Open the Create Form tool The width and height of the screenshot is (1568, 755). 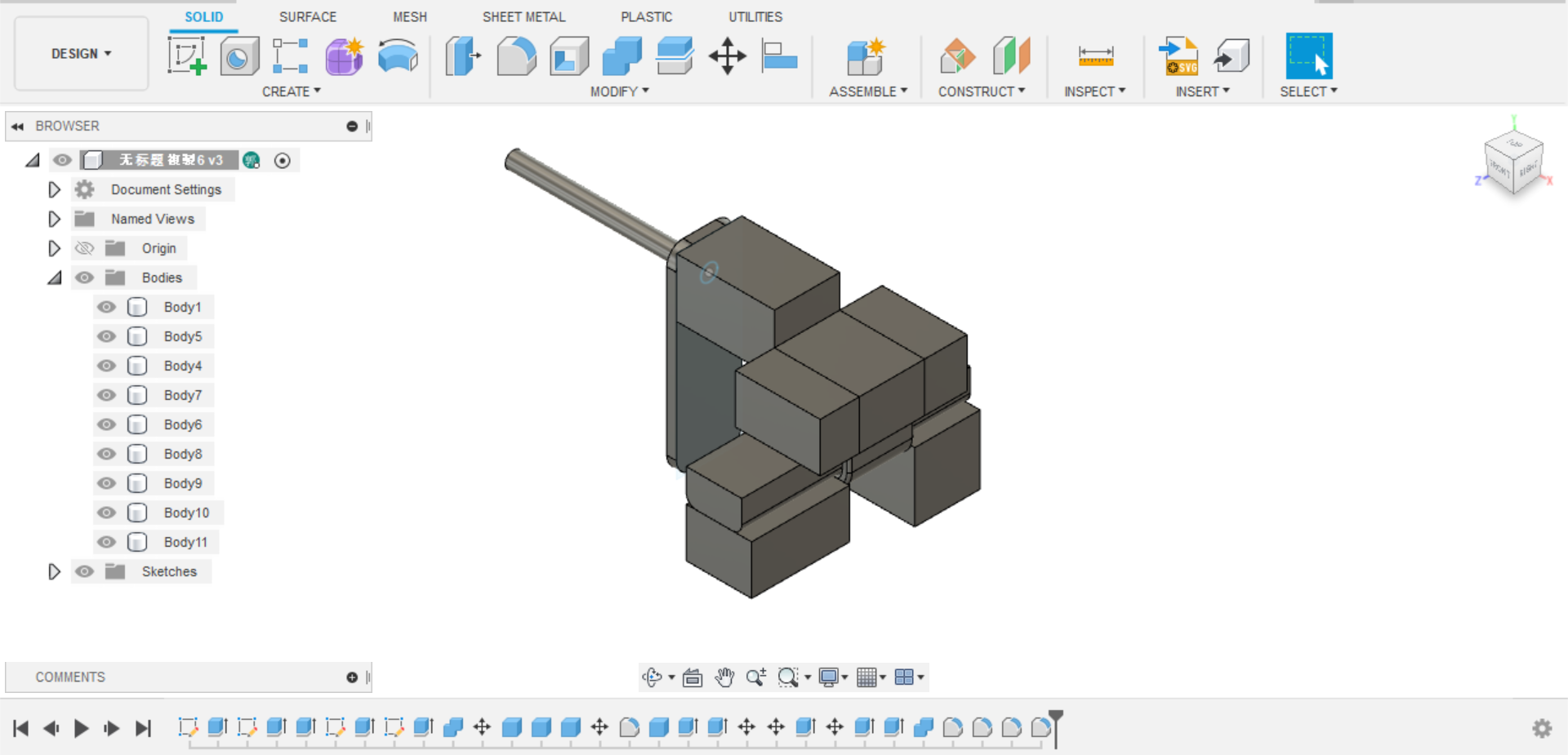point(344,56)
